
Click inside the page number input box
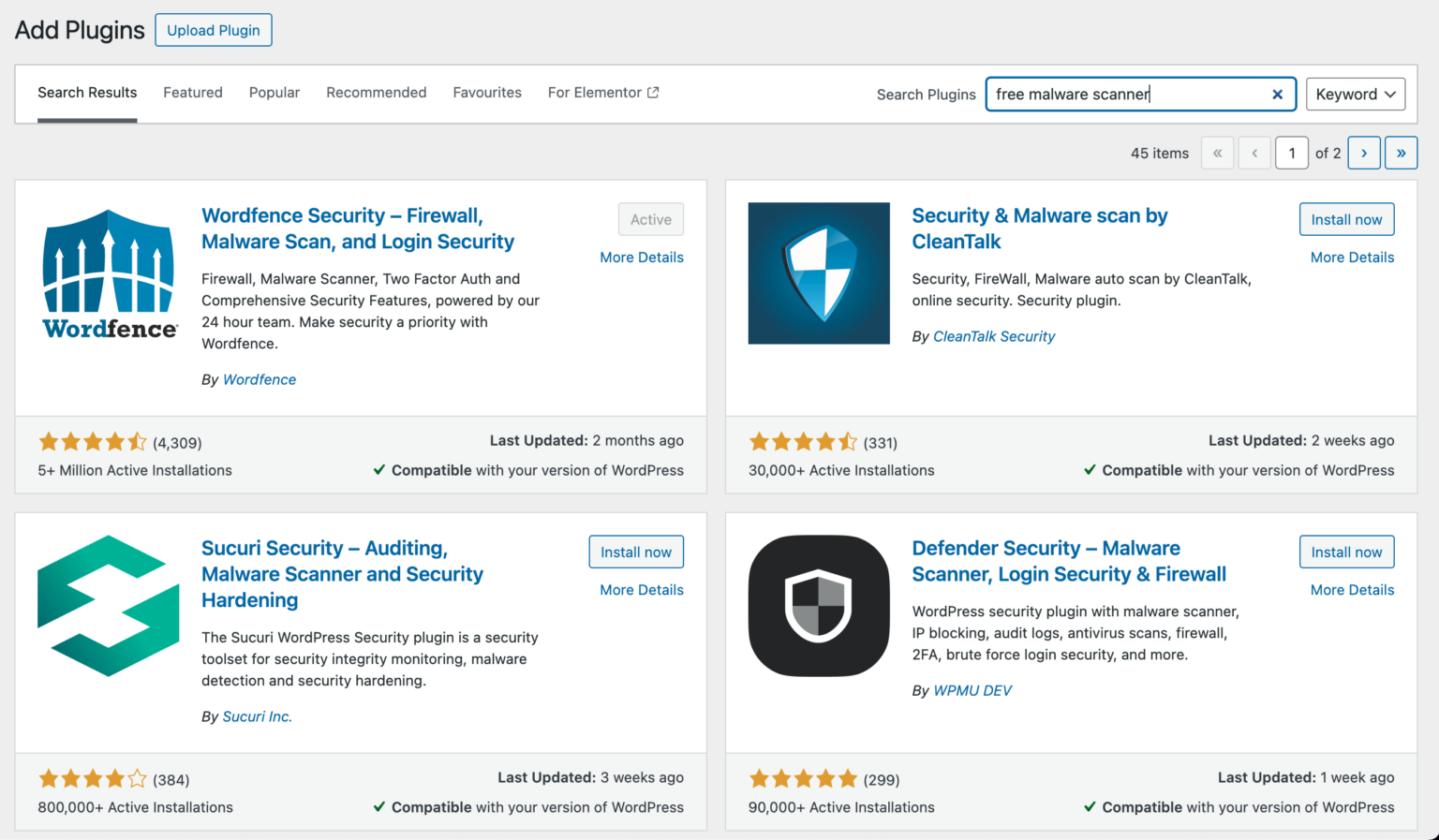click(1292, 153)
